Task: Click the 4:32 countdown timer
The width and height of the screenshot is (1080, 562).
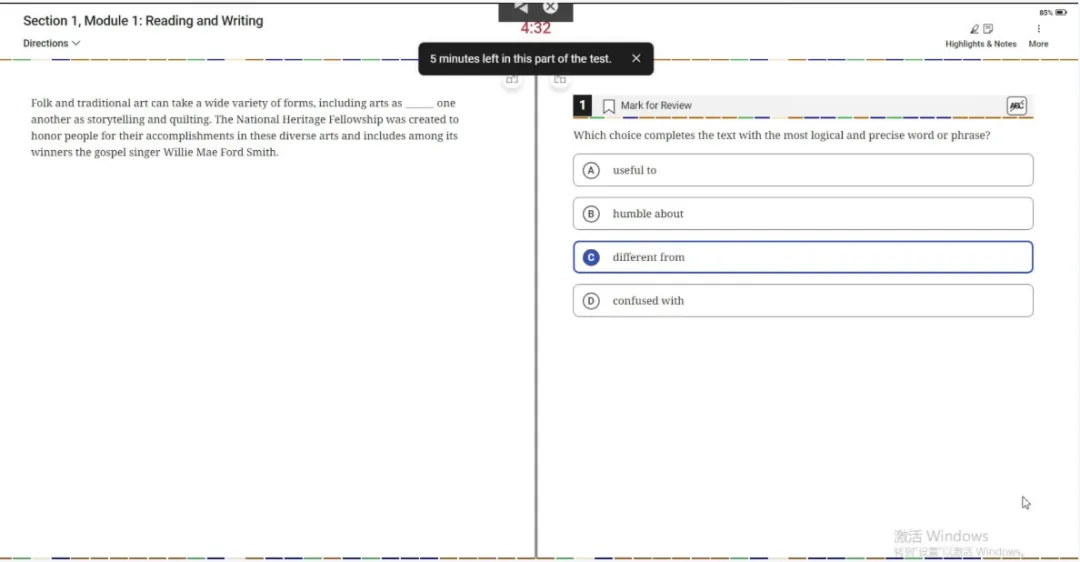Action: [535, 28]
